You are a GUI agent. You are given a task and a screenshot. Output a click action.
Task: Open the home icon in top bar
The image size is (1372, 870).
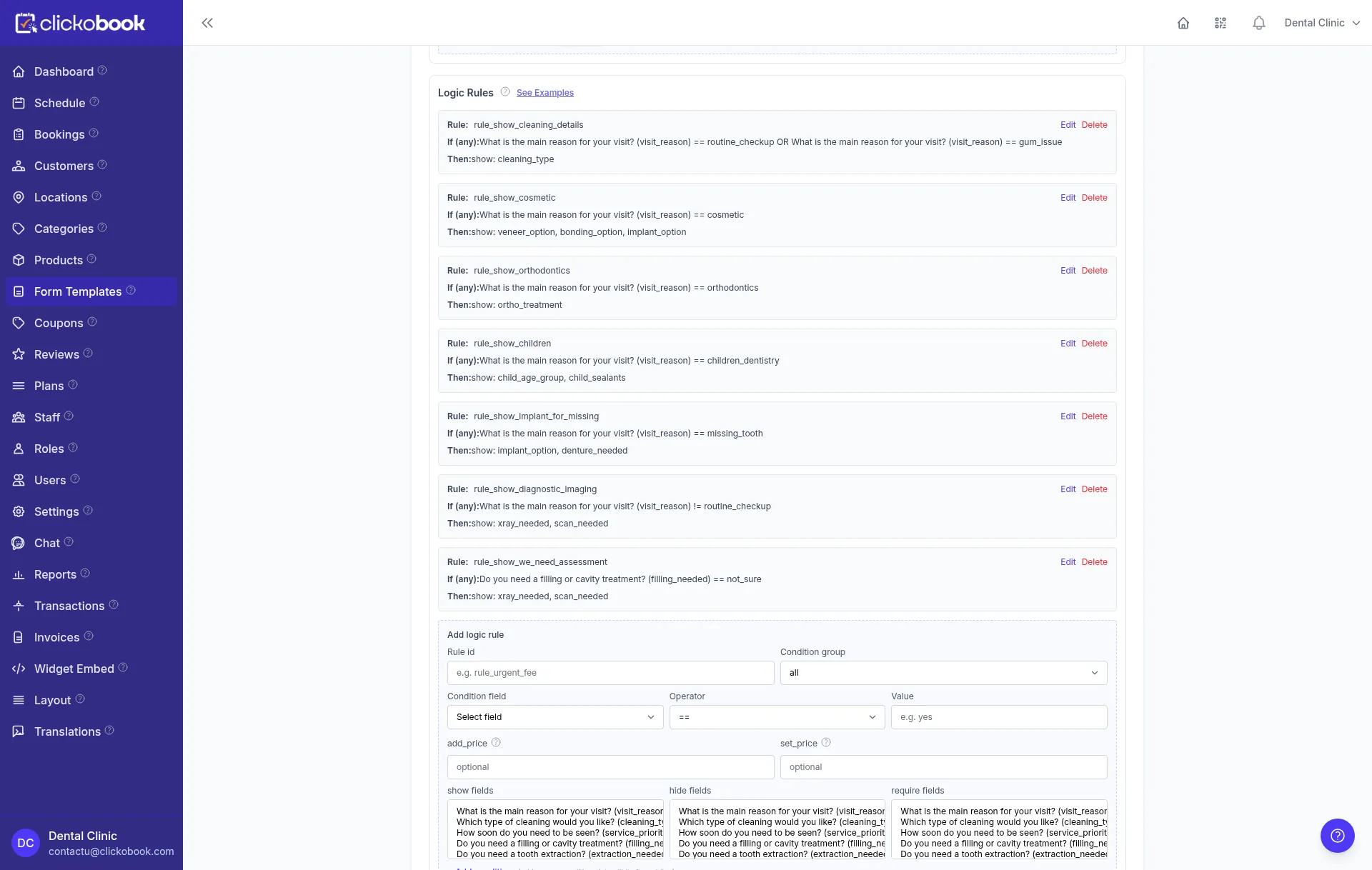coord(1183,23)
